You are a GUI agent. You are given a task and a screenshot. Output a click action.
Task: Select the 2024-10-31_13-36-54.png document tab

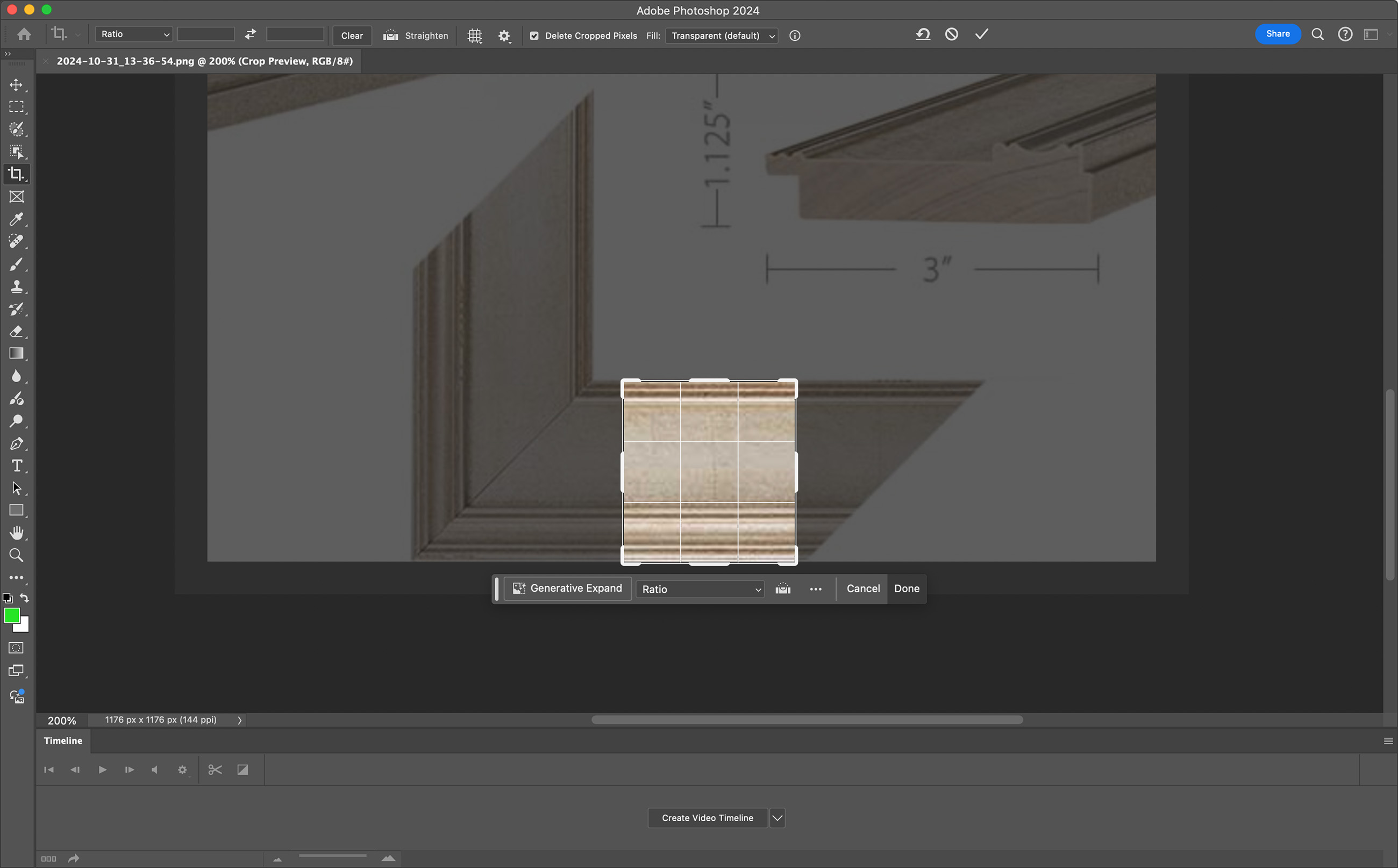[x=204, y=61]
